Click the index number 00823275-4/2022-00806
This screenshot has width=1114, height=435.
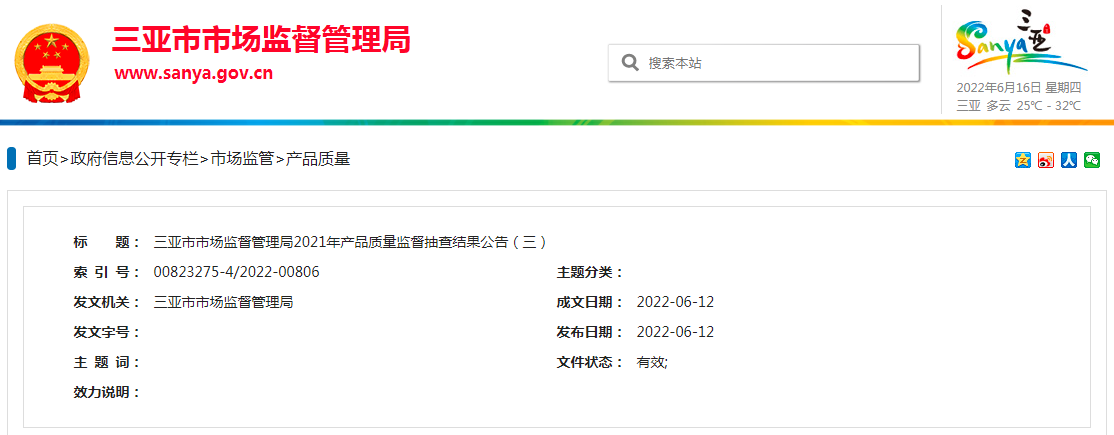(236, 272)
